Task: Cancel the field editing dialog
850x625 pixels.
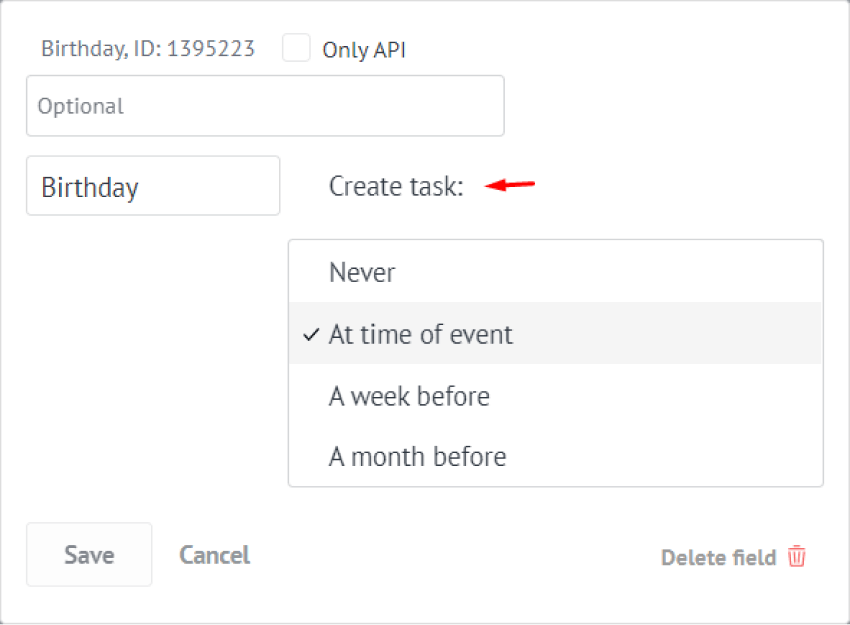Action: pyautogui.click(x=214, y=555)
